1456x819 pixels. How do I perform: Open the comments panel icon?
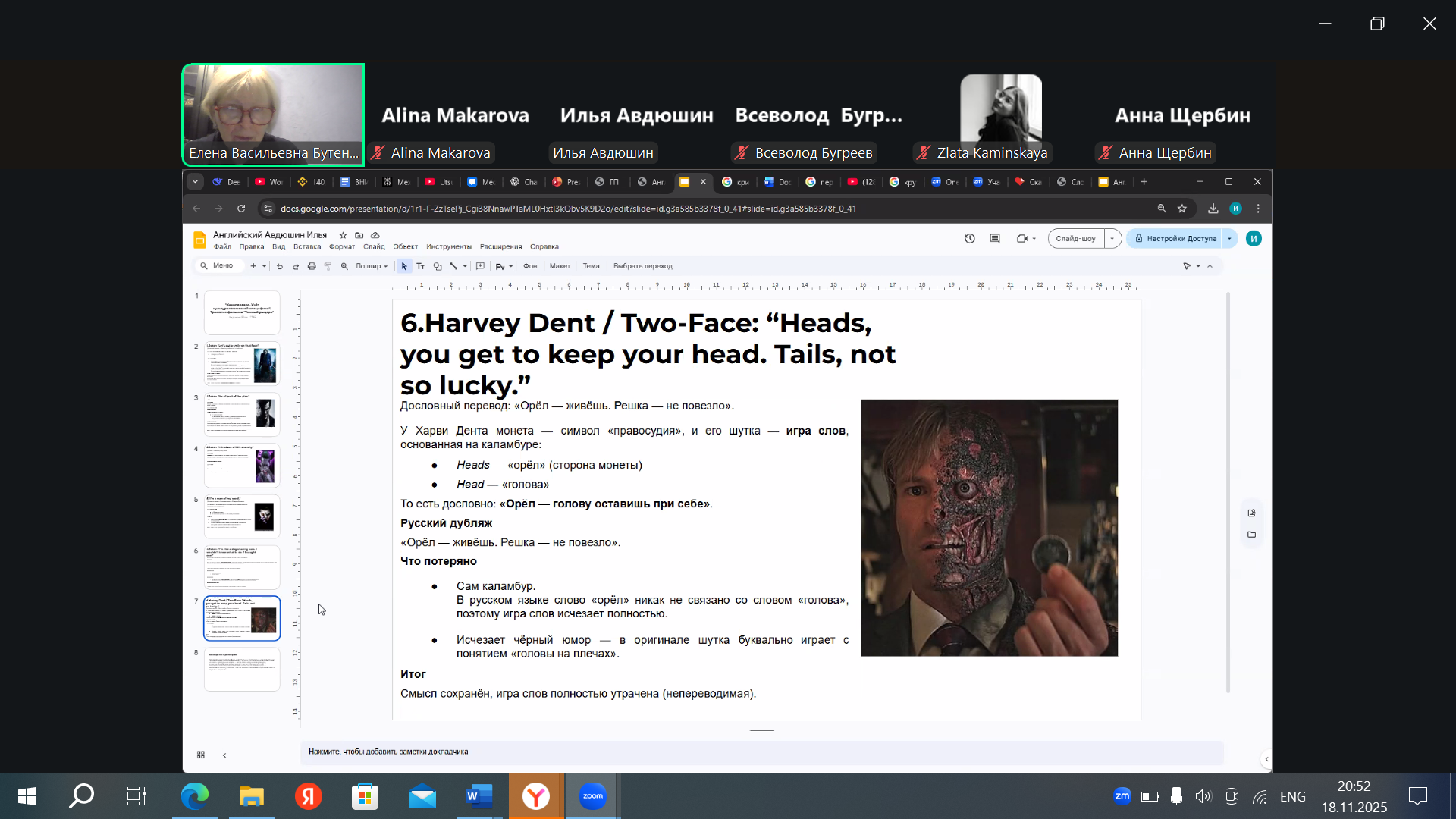[995, 238]
